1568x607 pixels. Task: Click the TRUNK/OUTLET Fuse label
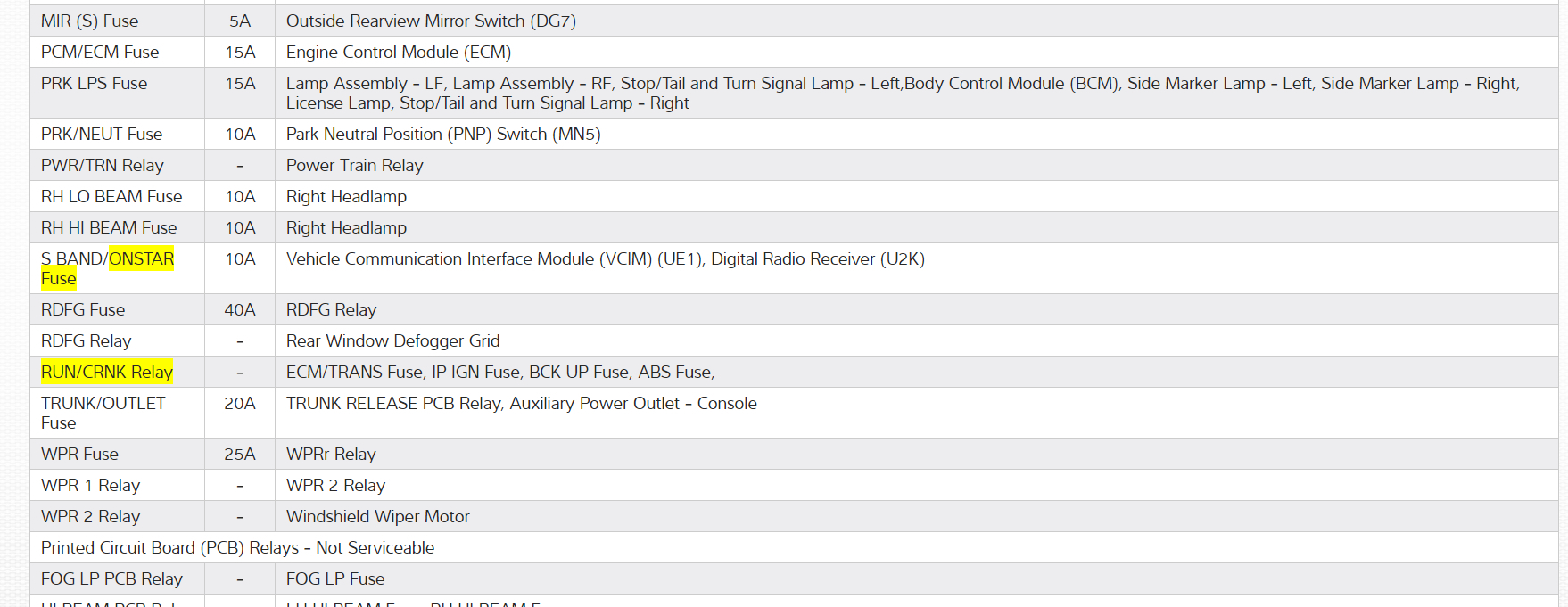[103, 413]
